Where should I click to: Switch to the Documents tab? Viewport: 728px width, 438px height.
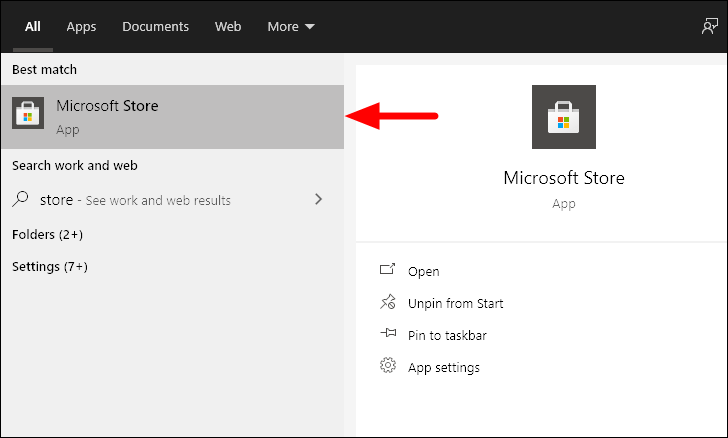[x=156, y=26]
